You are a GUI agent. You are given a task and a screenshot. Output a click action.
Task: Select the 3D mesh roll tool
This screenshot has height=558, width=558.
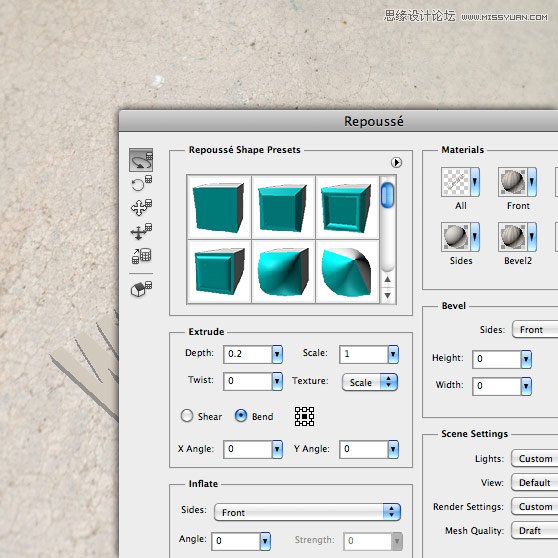[x=141, y=183]
